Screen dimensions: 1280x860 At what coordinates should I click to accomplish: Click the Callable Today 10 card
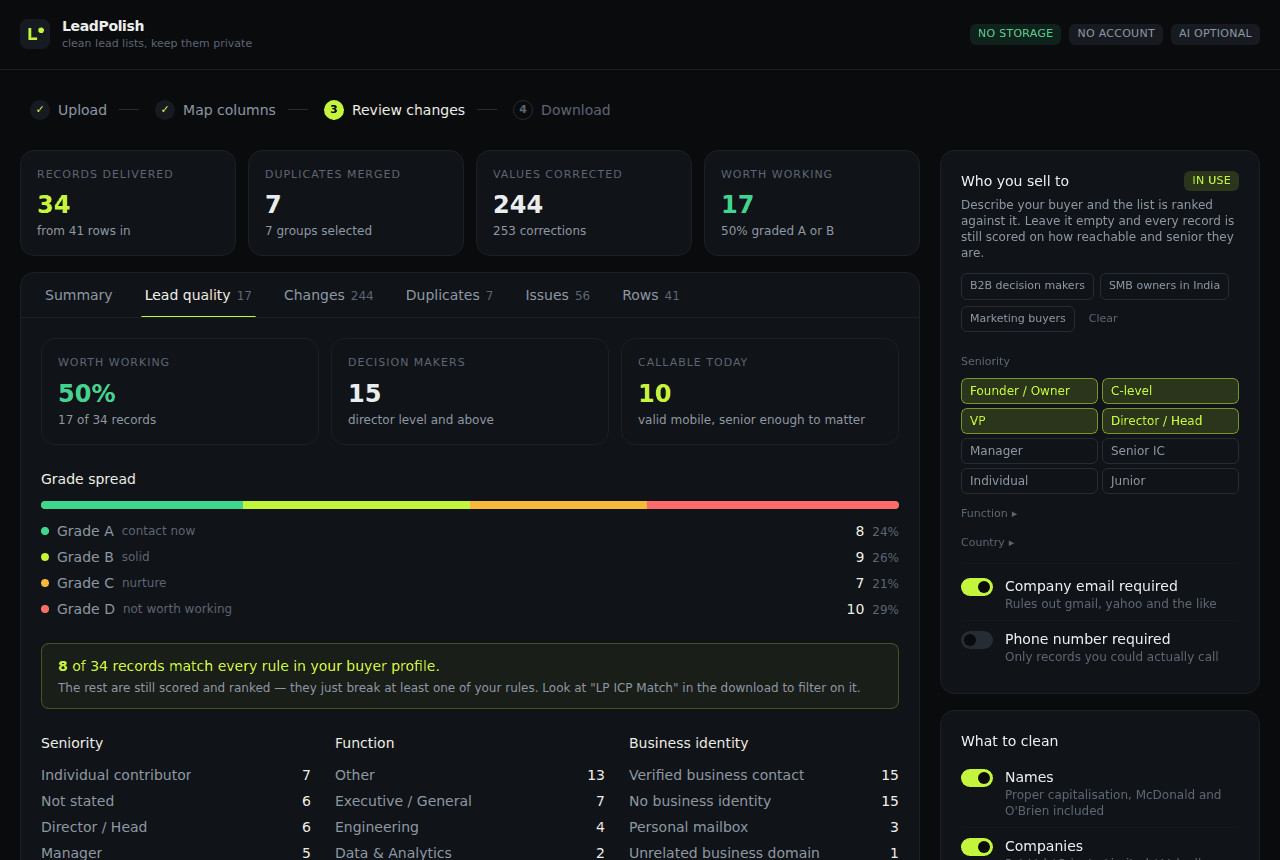(x=760, y=391)
